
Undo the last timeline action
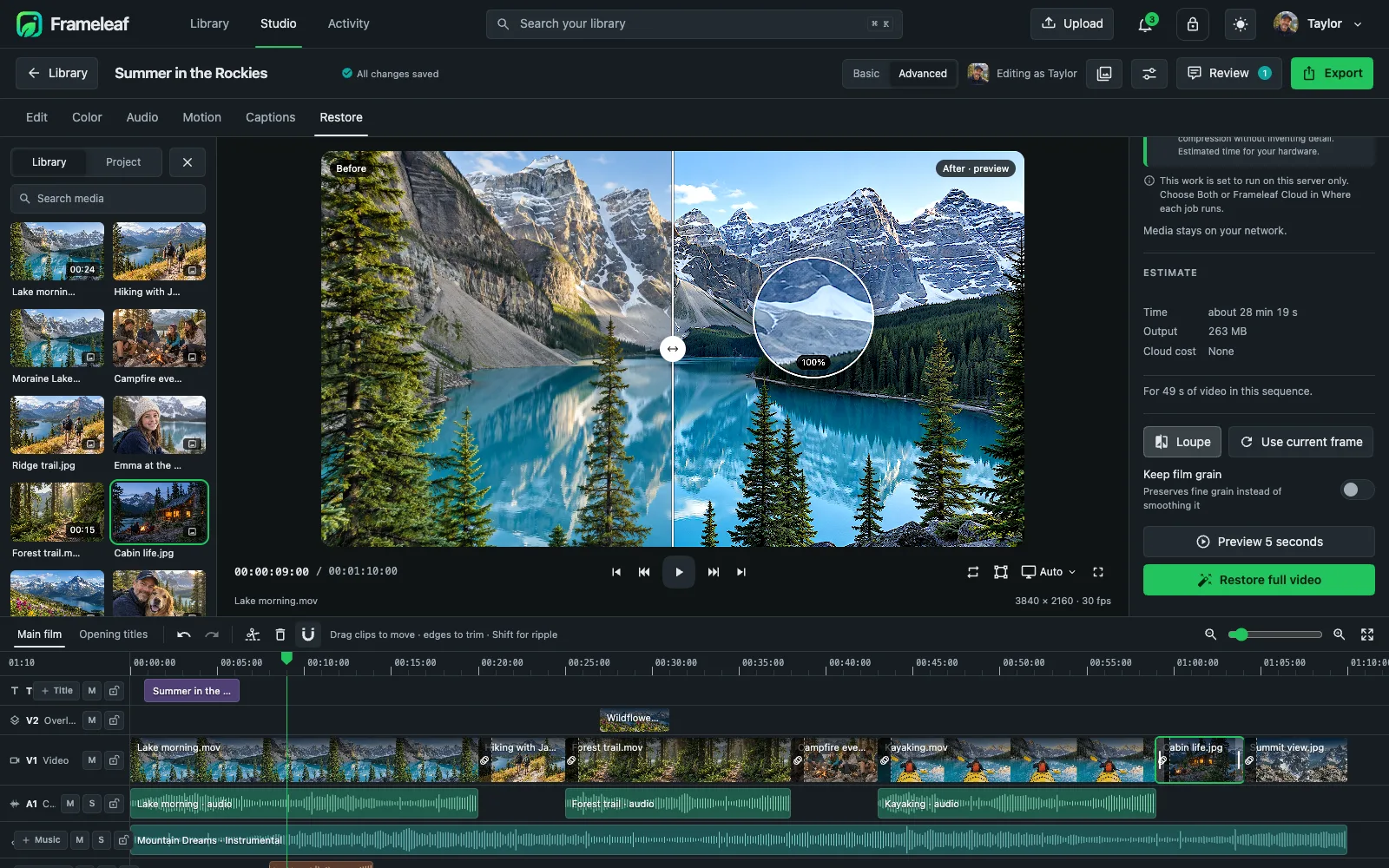click(184, 635)
